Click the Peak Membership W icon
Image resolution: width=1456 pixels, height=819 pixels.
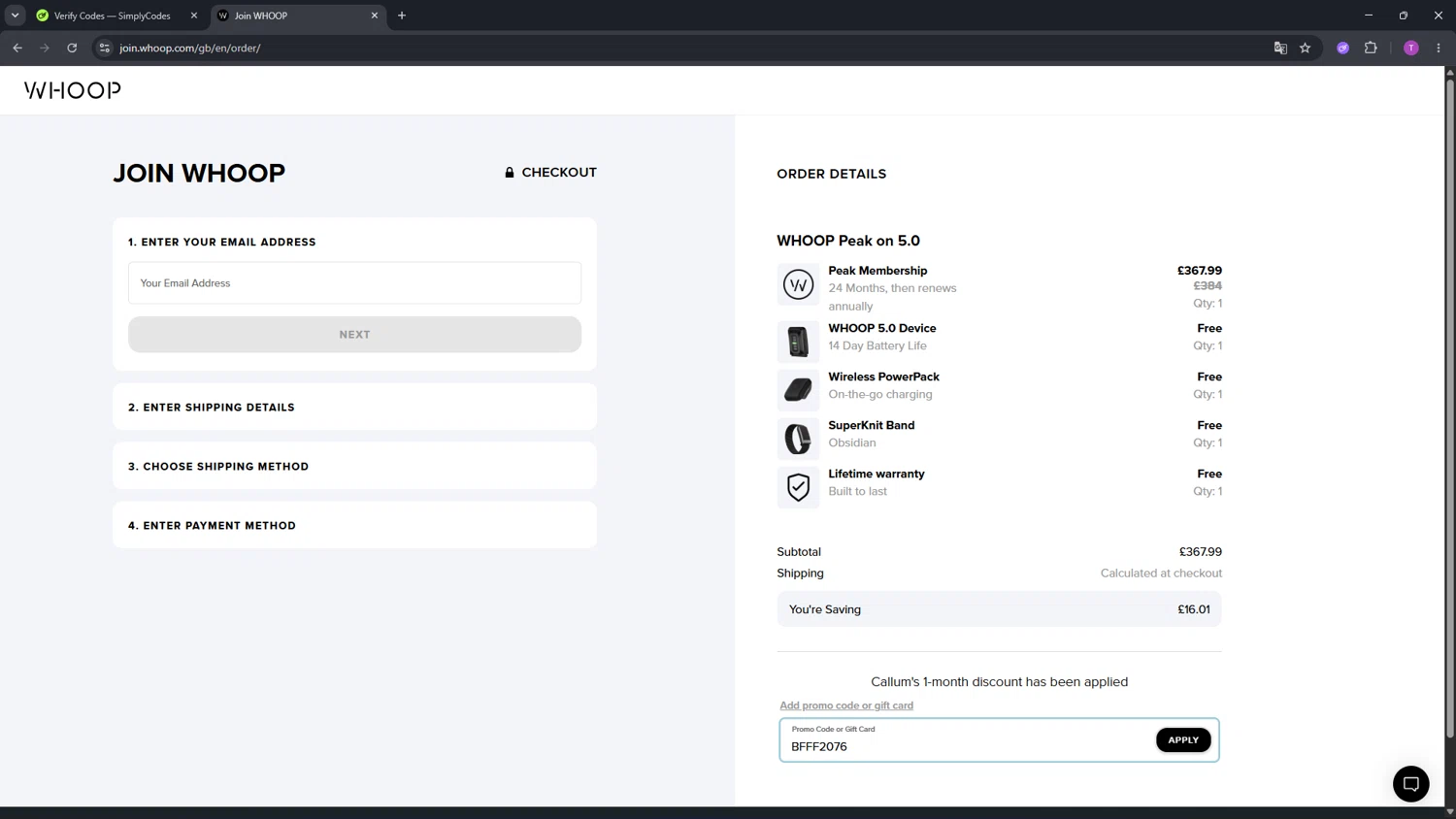[798, 284]
